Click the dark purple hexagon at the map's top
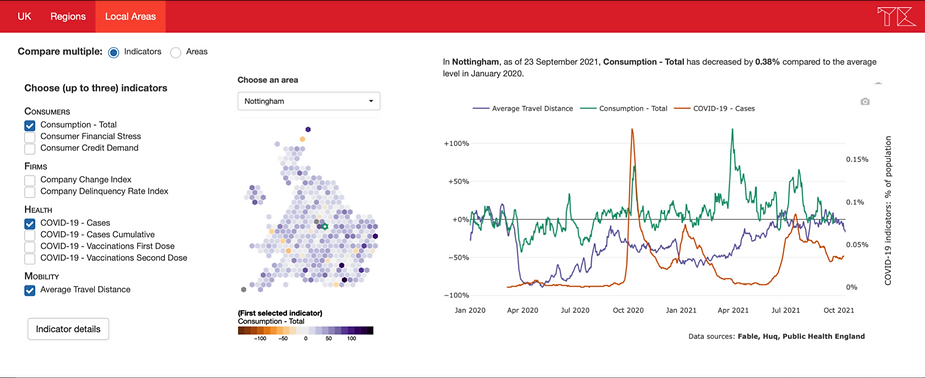Image resolution: width=925 pixels, height=378 pixels. coord(308,130)
